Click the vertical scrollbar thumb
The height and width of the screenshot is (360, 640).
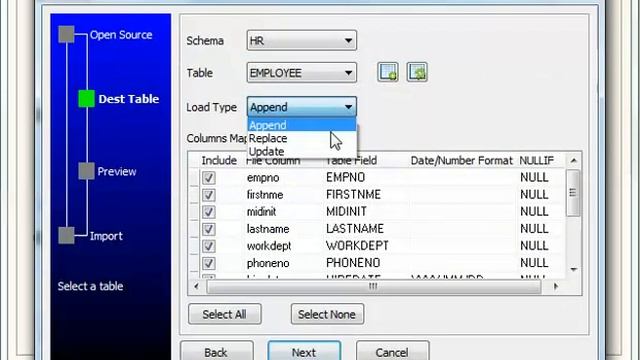(x=573, y=193)
